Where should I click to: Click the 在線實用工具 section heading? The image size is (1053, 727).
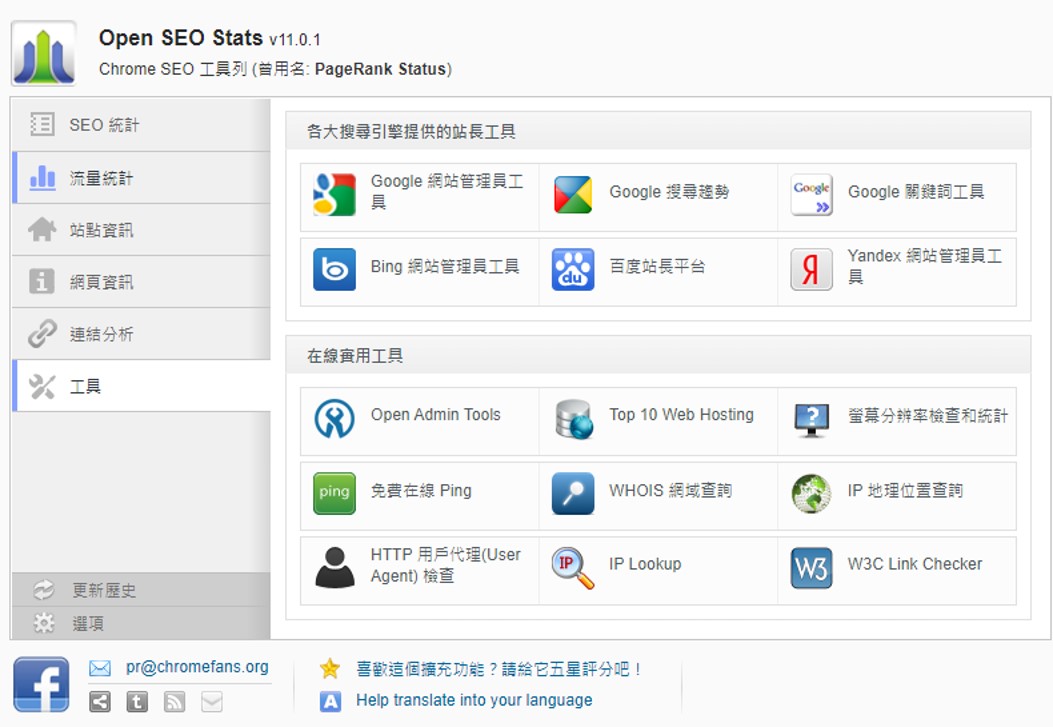pos(355,356)
